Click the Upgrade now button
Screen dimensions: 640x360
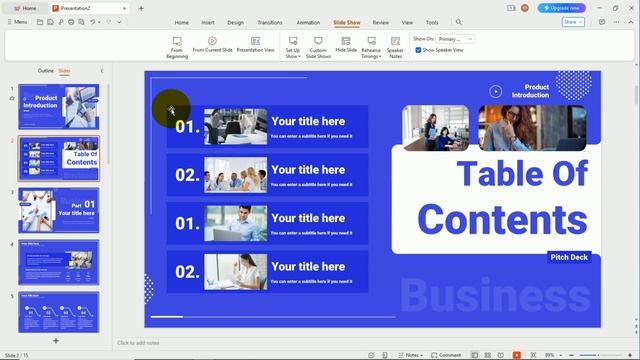click(562, 8)
